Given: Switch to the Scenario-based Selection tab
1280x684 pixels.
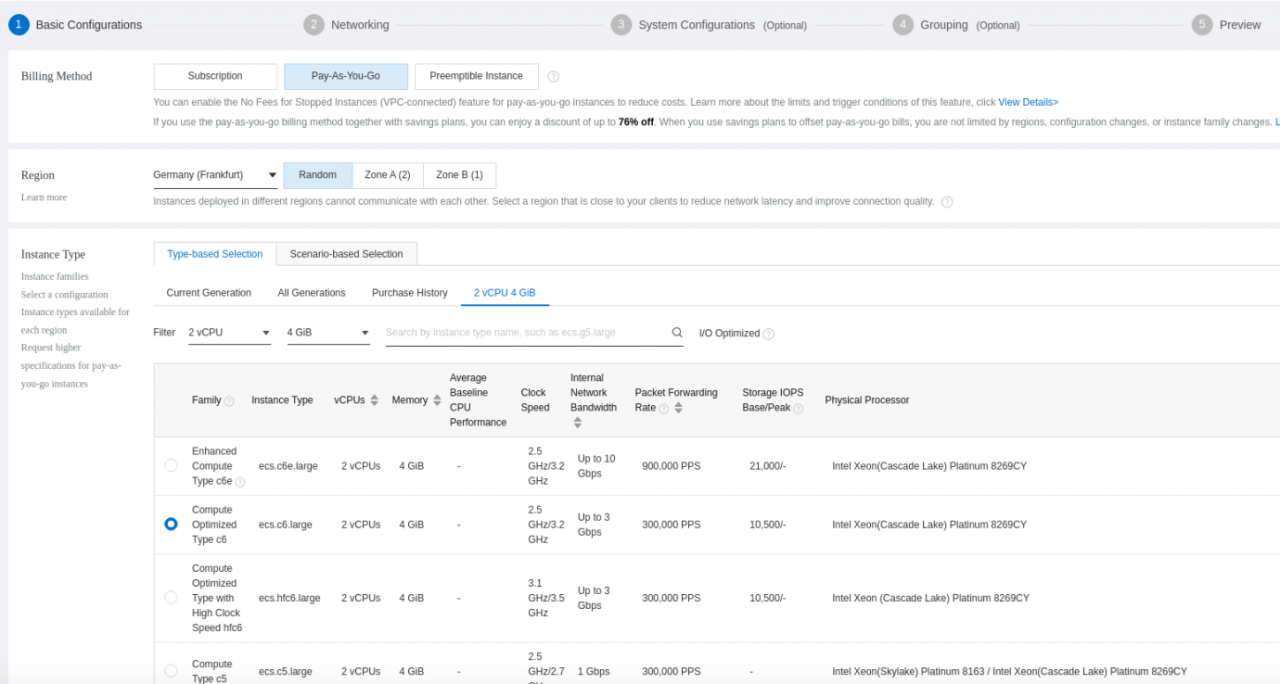Looking at the screenshot, I should point(346,254).
